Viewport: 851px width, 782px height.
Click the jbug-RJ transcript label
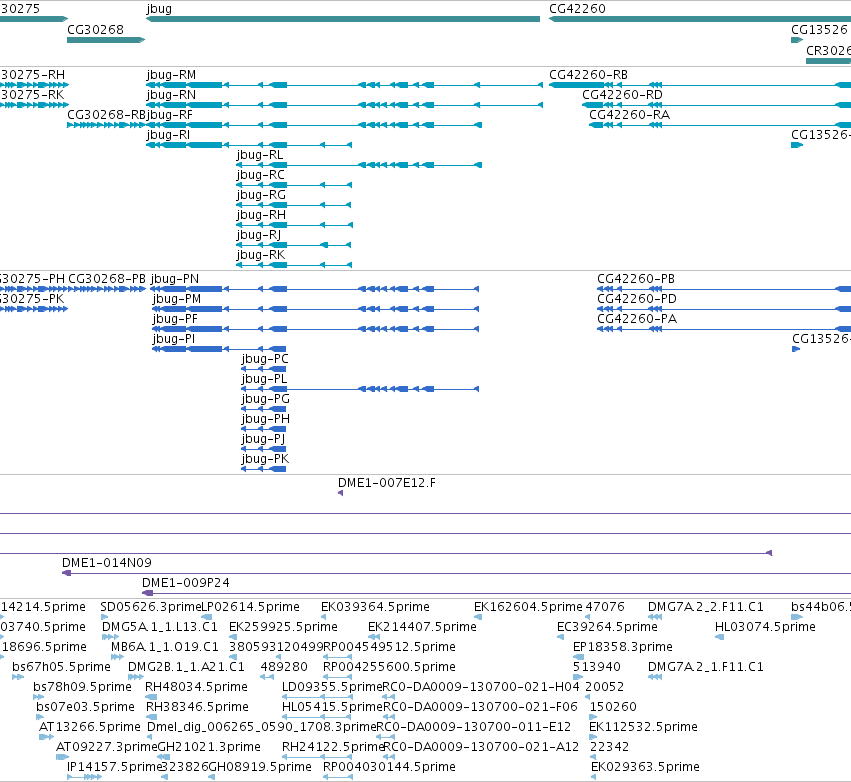pos(259,236)
